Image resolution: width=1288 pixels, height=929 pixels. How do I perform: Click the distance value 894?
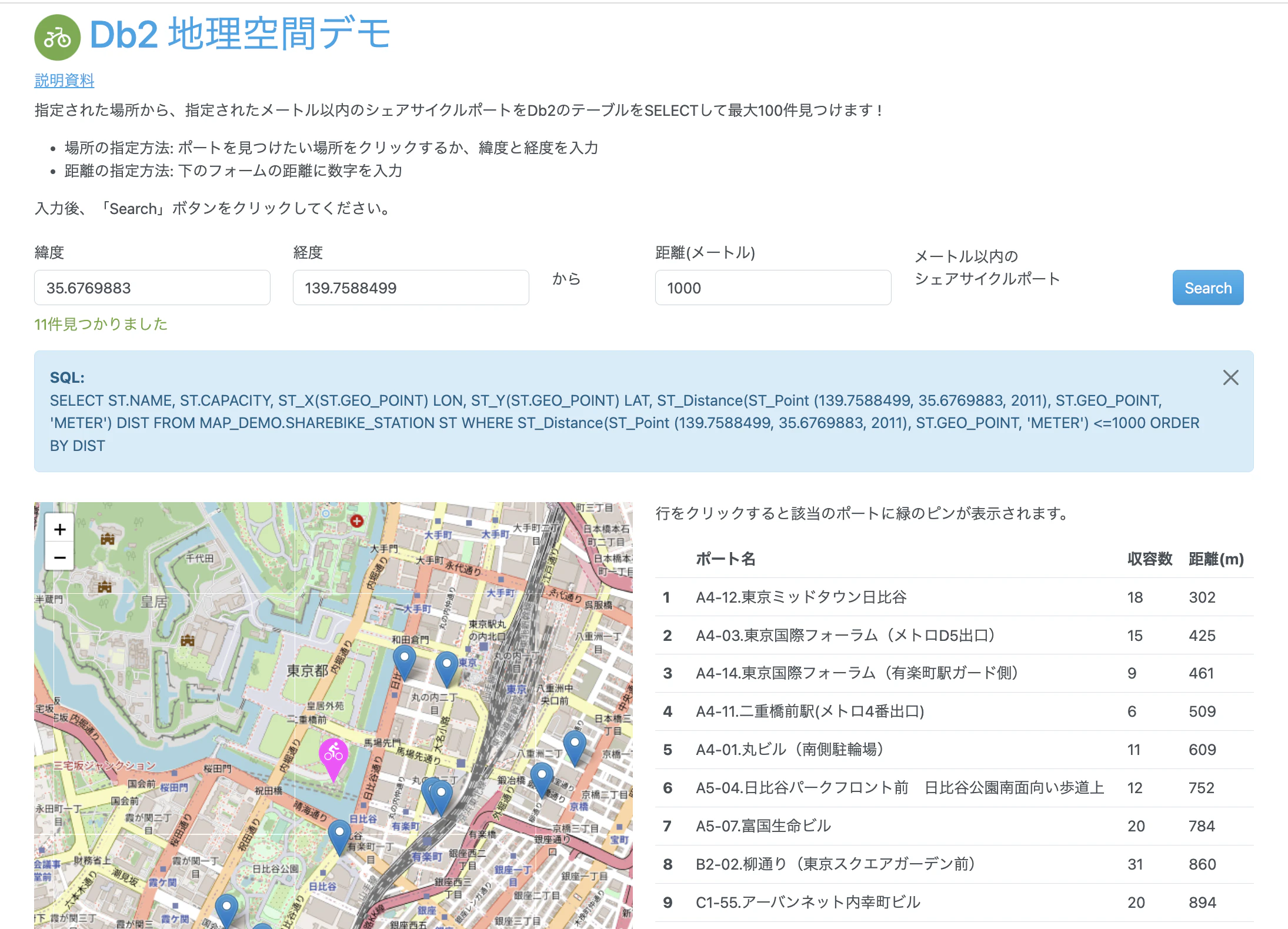[1202, 903]
